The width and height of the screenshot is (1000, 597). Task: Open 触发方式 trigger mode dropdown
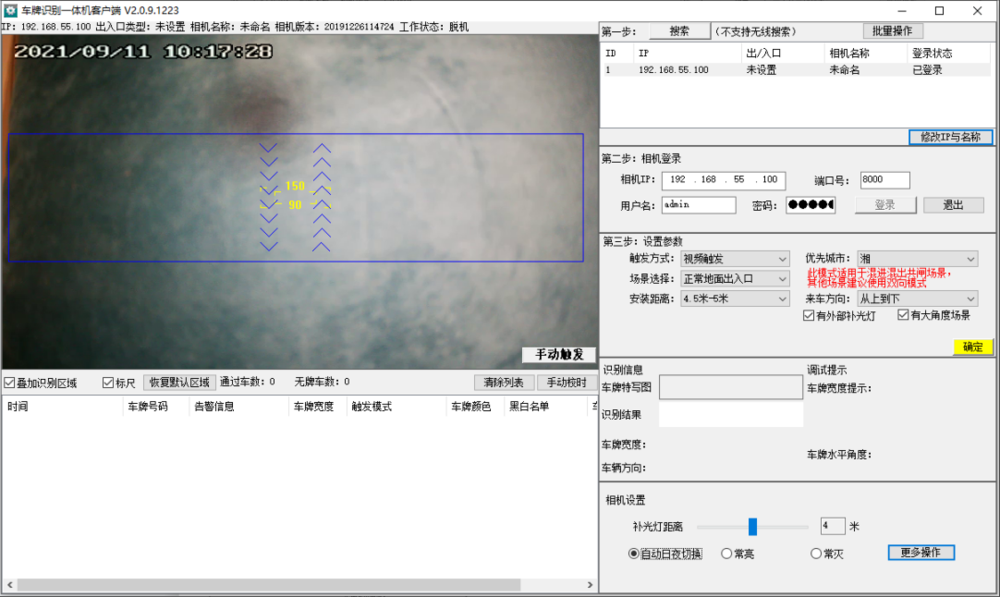click(x=735, y=259)
